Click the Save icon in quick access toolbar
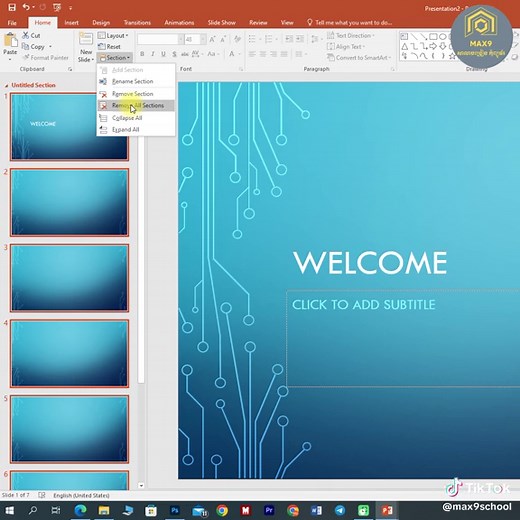The height and width of the screenshot is (520, 520). (x=12, y=7)
